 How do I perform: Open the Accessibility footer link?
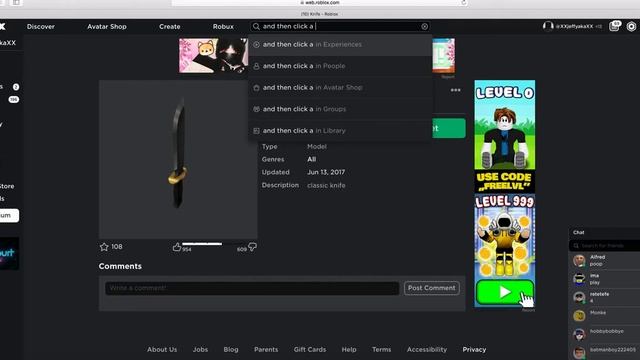[427, 350]
